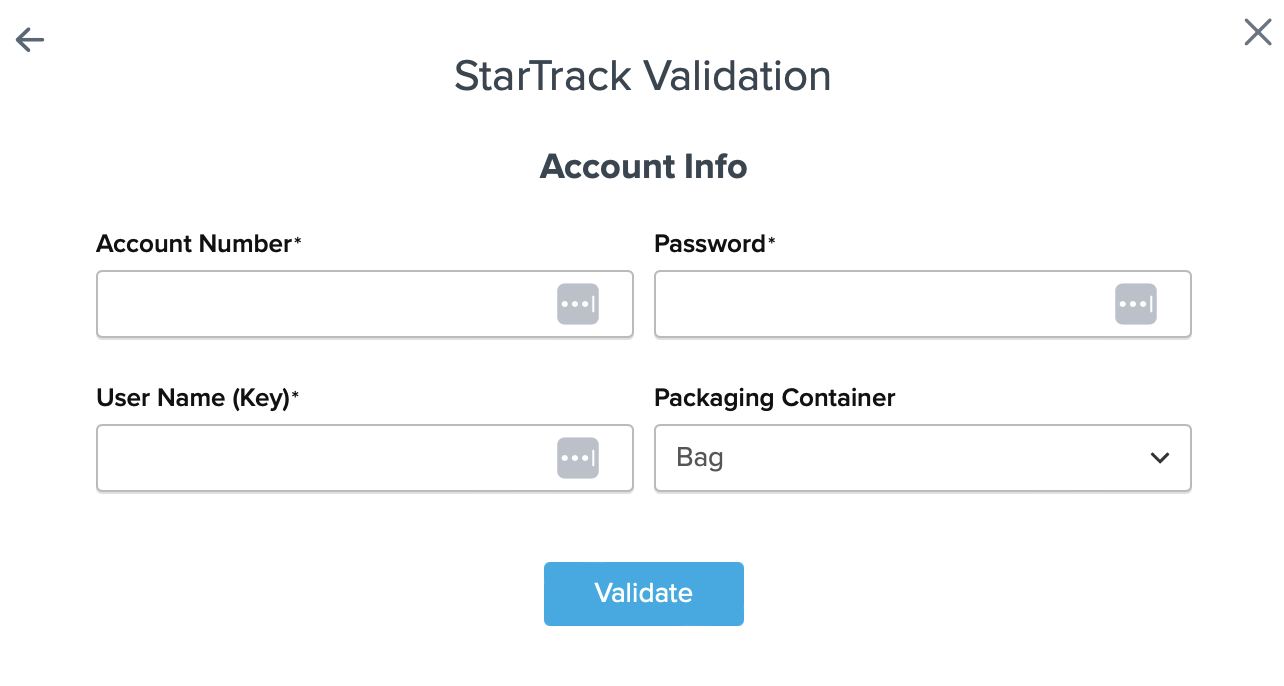Click the 'Packaging Container' label

pyautogui.click(x=774, y=398)
